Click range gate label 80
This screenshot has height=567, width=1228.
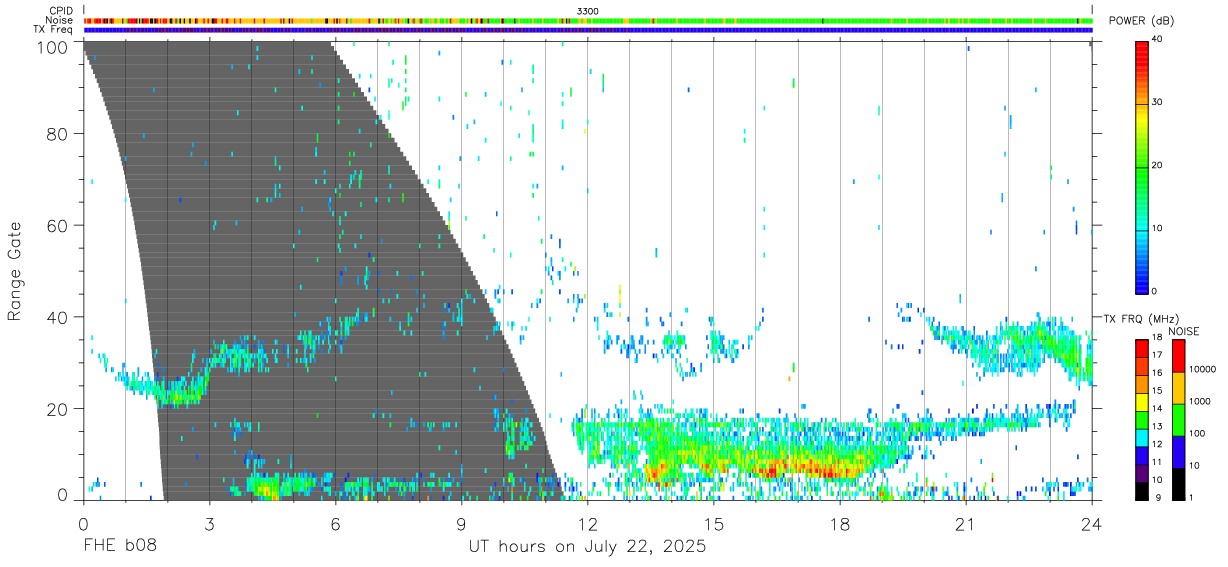[58, 134]
